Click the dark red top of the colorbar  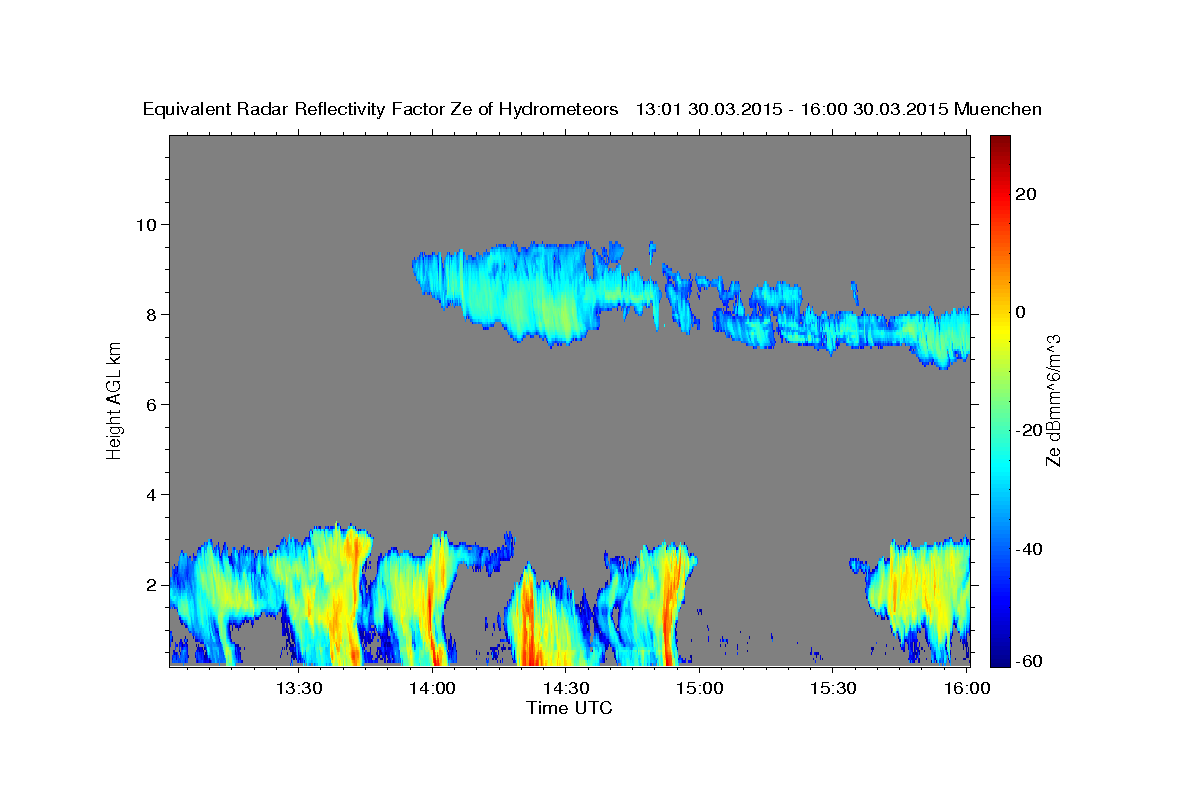pos(1000,145)
